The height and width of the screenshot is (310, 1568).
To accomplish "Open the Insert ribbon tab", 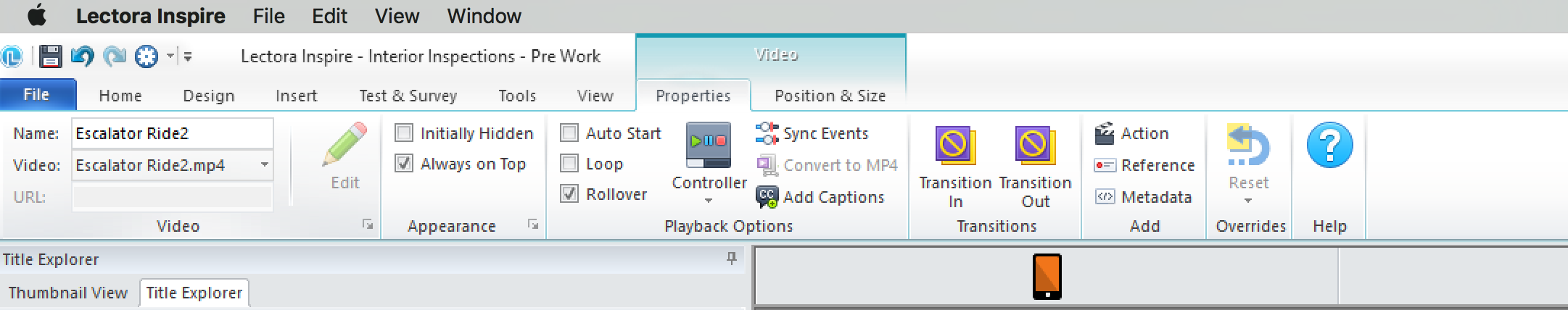I will pyautogui.click(x=296, y=96).
